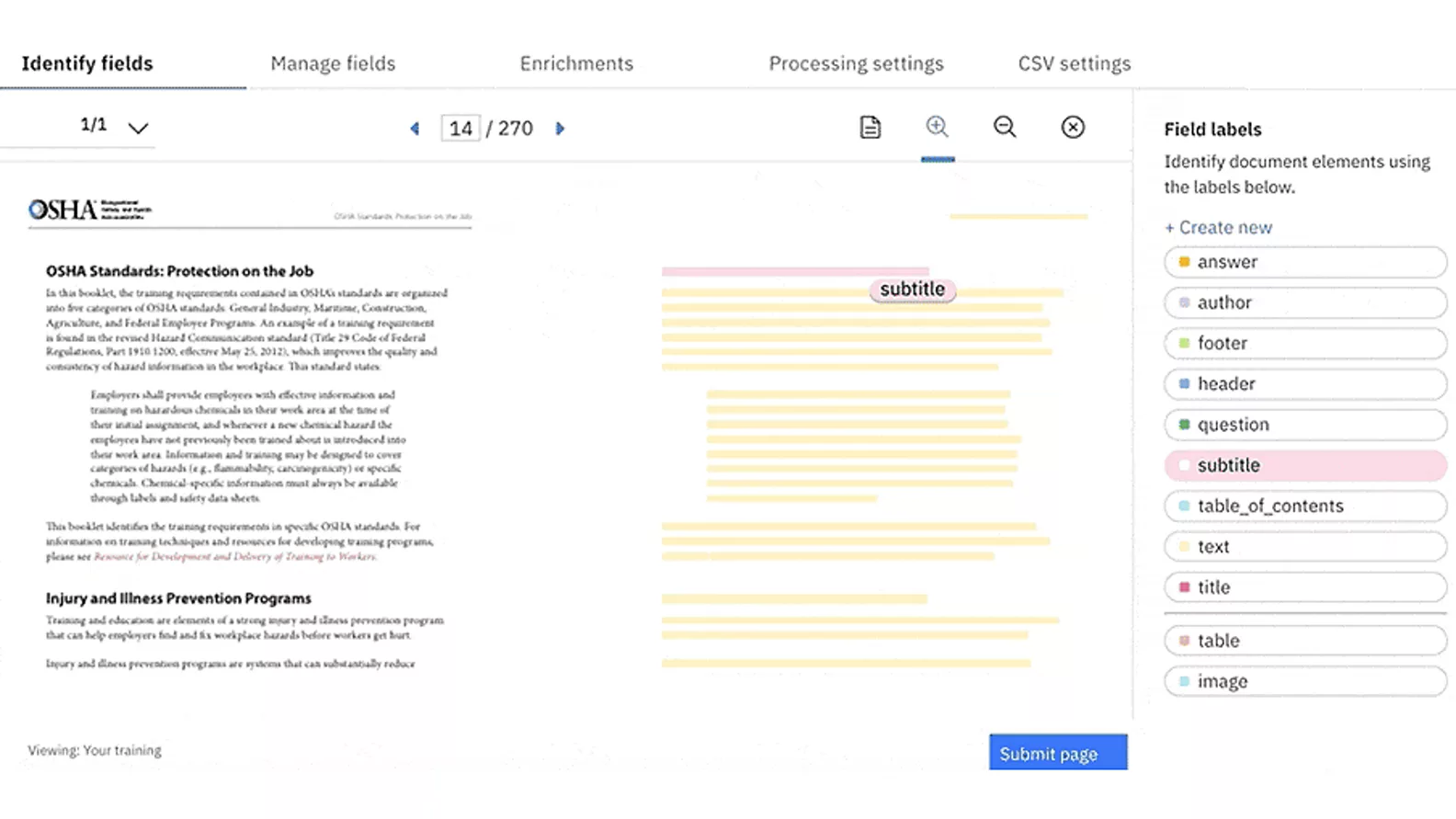Advance to next page with right arrow
This screenshot has height=819, width=1456.
[x=560, y=129]
